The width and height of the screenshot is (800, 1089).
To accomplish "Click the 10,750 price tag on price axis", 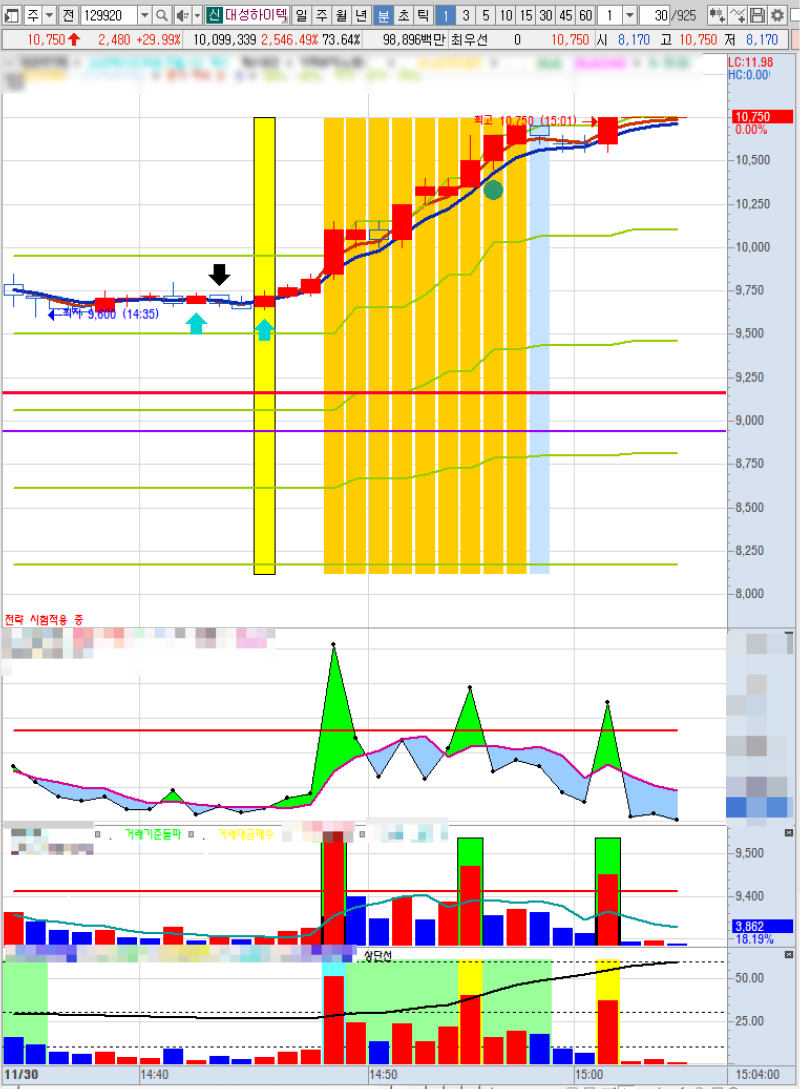I will coord(762,117).
